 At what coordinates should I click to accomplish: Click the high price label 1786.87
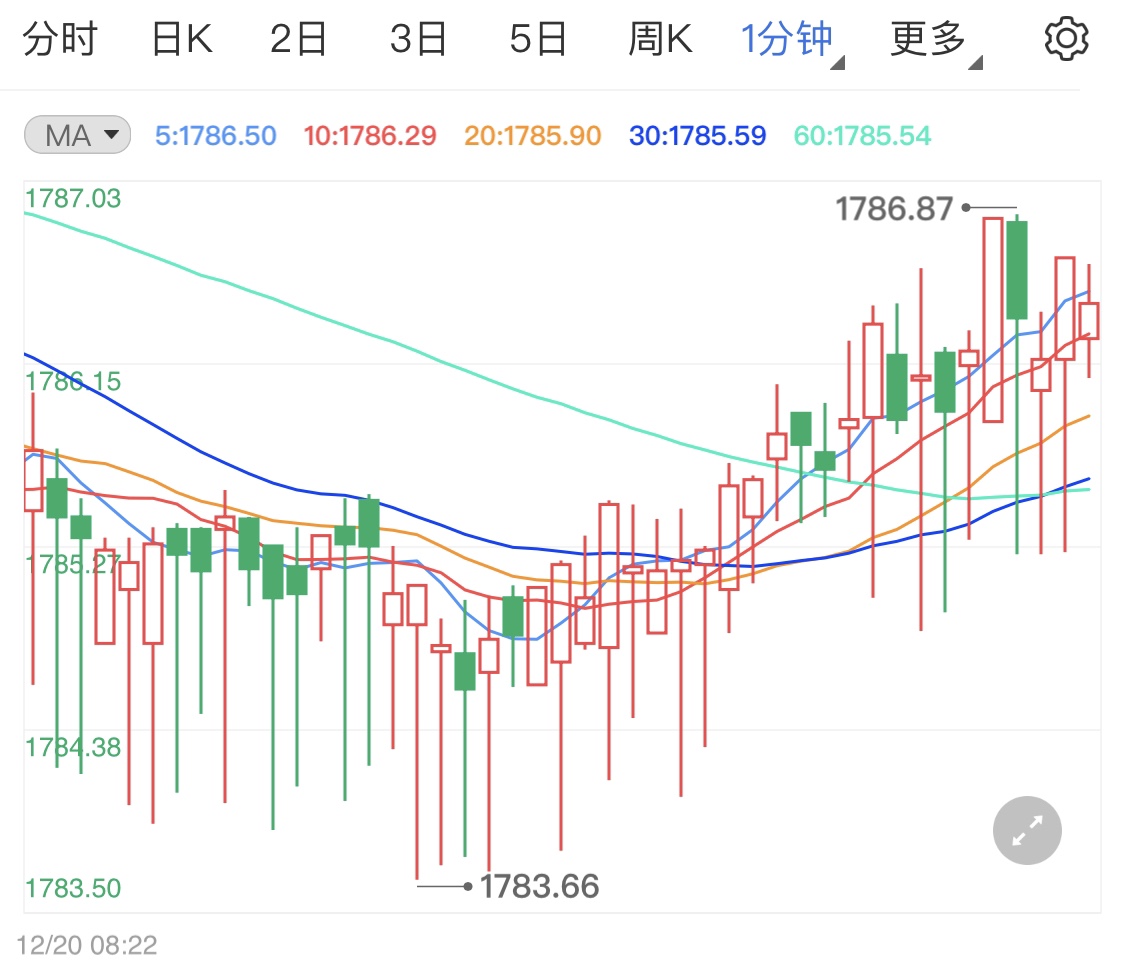click(x=894, y=209)
